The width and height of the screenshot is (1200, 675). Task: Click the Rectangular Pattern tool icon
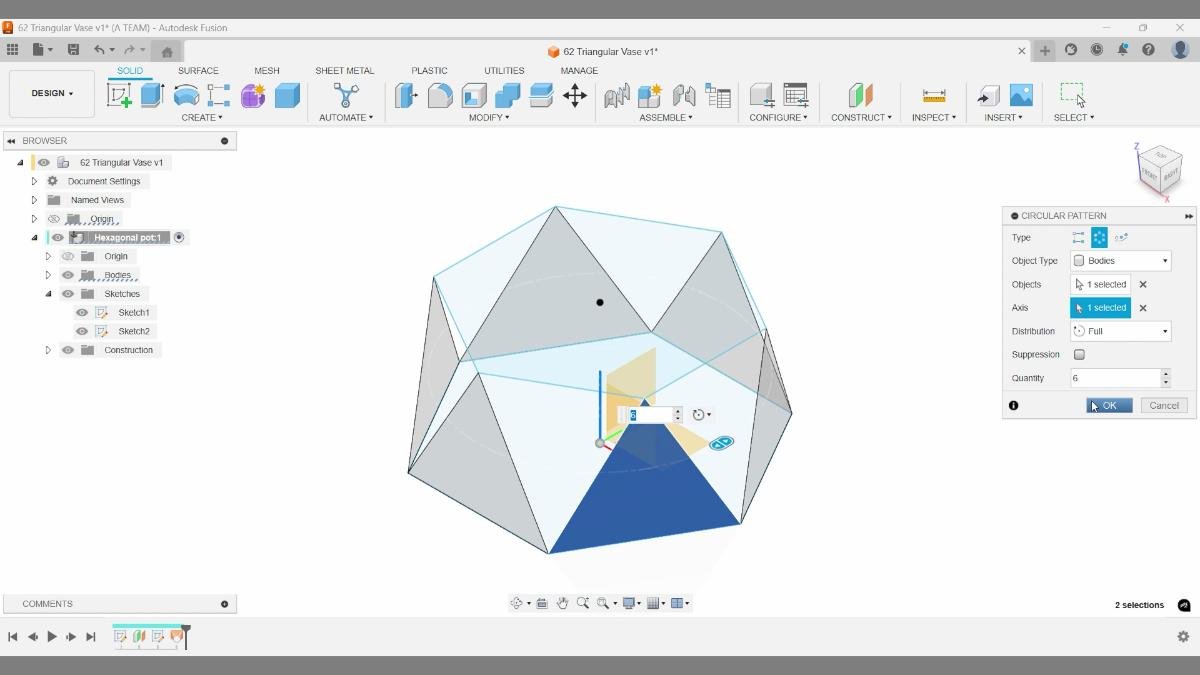coord(219,95)
